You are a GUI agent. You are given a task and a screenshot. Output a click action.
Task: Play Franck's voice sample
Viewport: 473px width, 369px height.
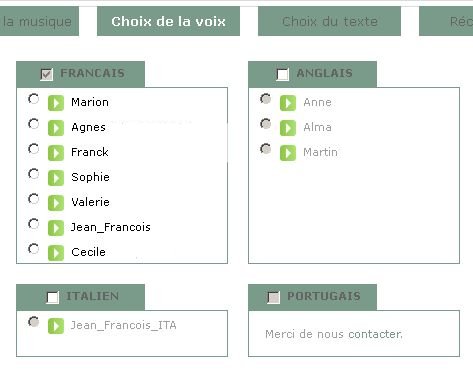pos(56,153)
